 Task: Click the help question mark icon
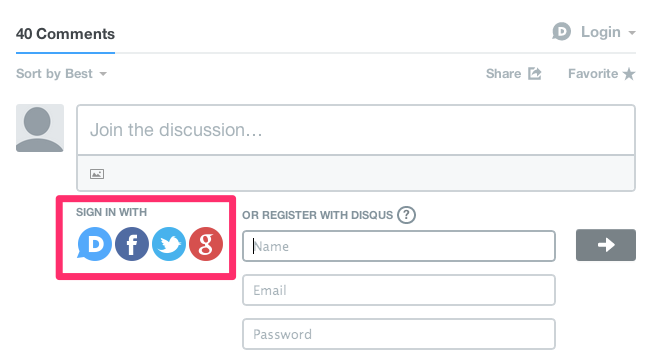click(406, 215)
